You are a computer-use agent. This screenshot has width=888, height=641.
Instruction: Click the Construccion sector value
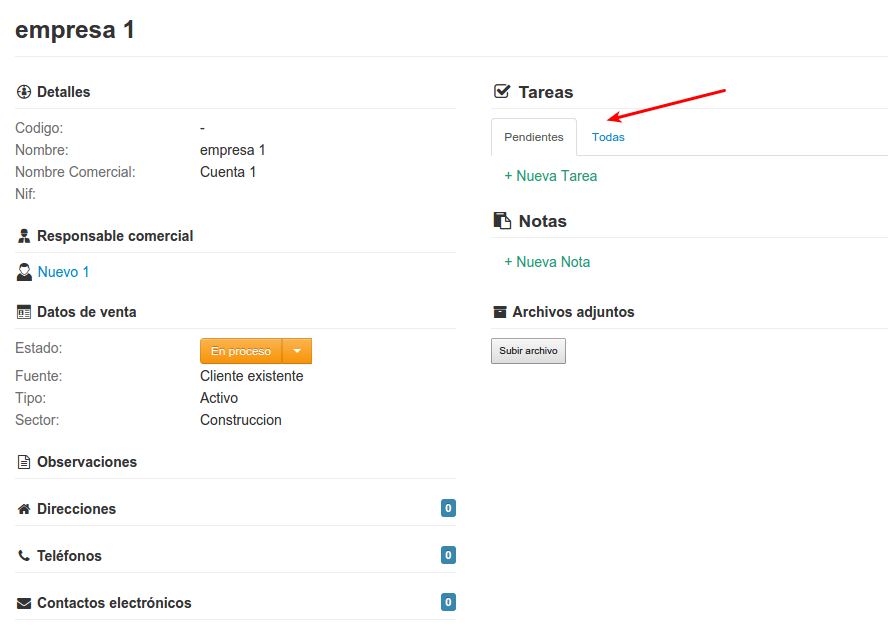tap(241, 420)
